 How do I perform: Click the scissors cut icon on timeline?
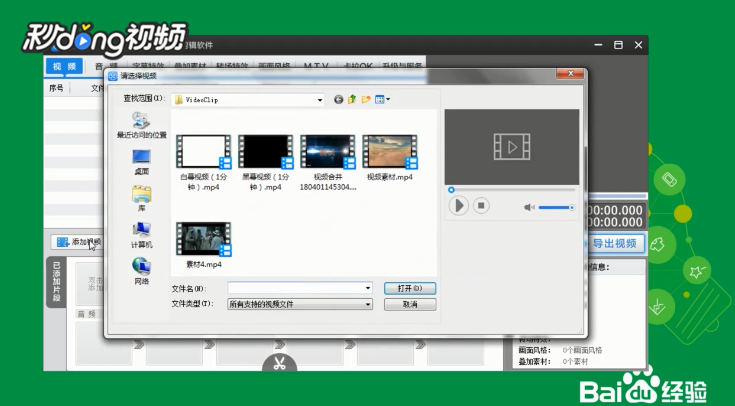point(279,363)
